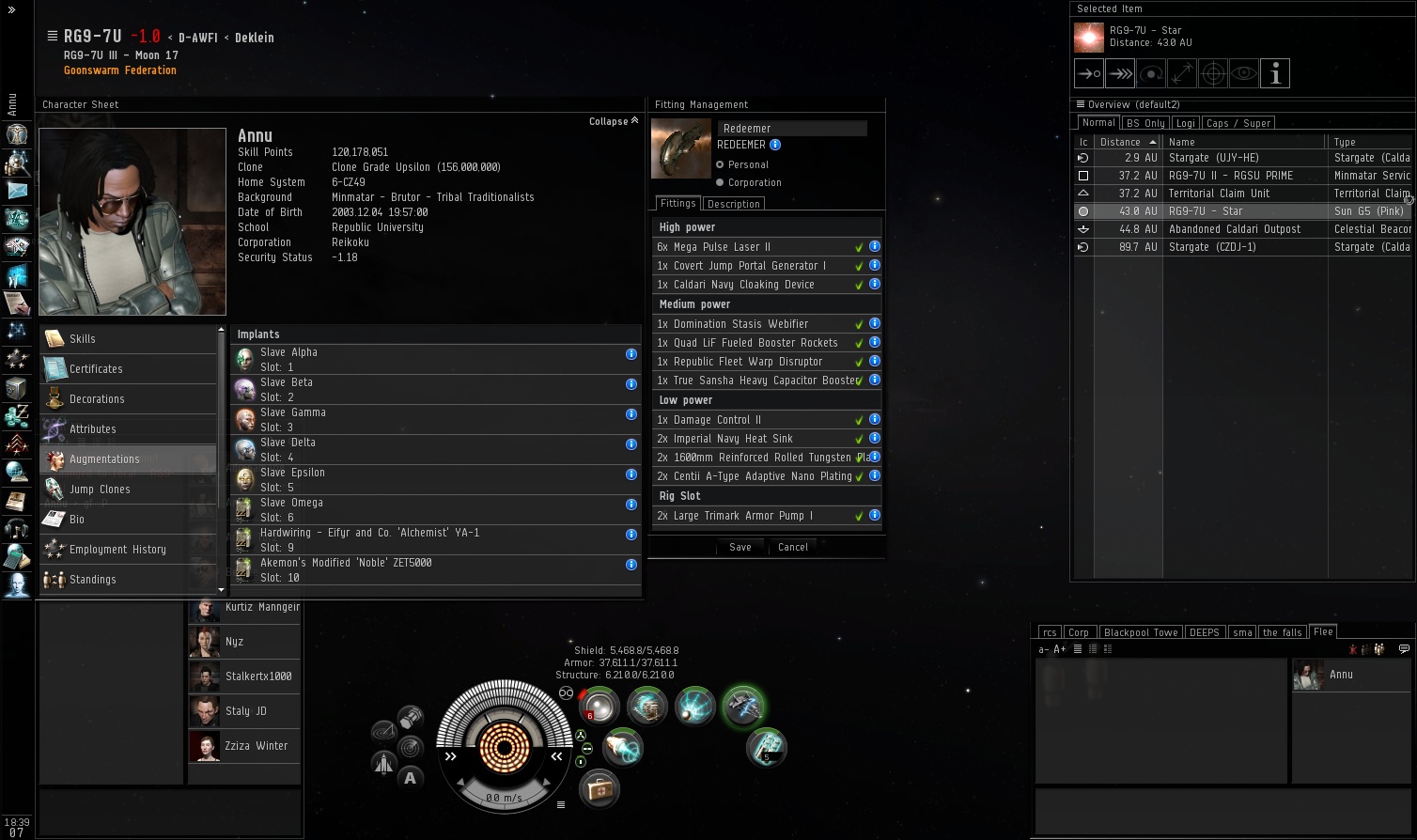This screenshot has height=840, width=1417.
Task: Open the jukebox headphones icon in Neocom
Action: point(16,529)
